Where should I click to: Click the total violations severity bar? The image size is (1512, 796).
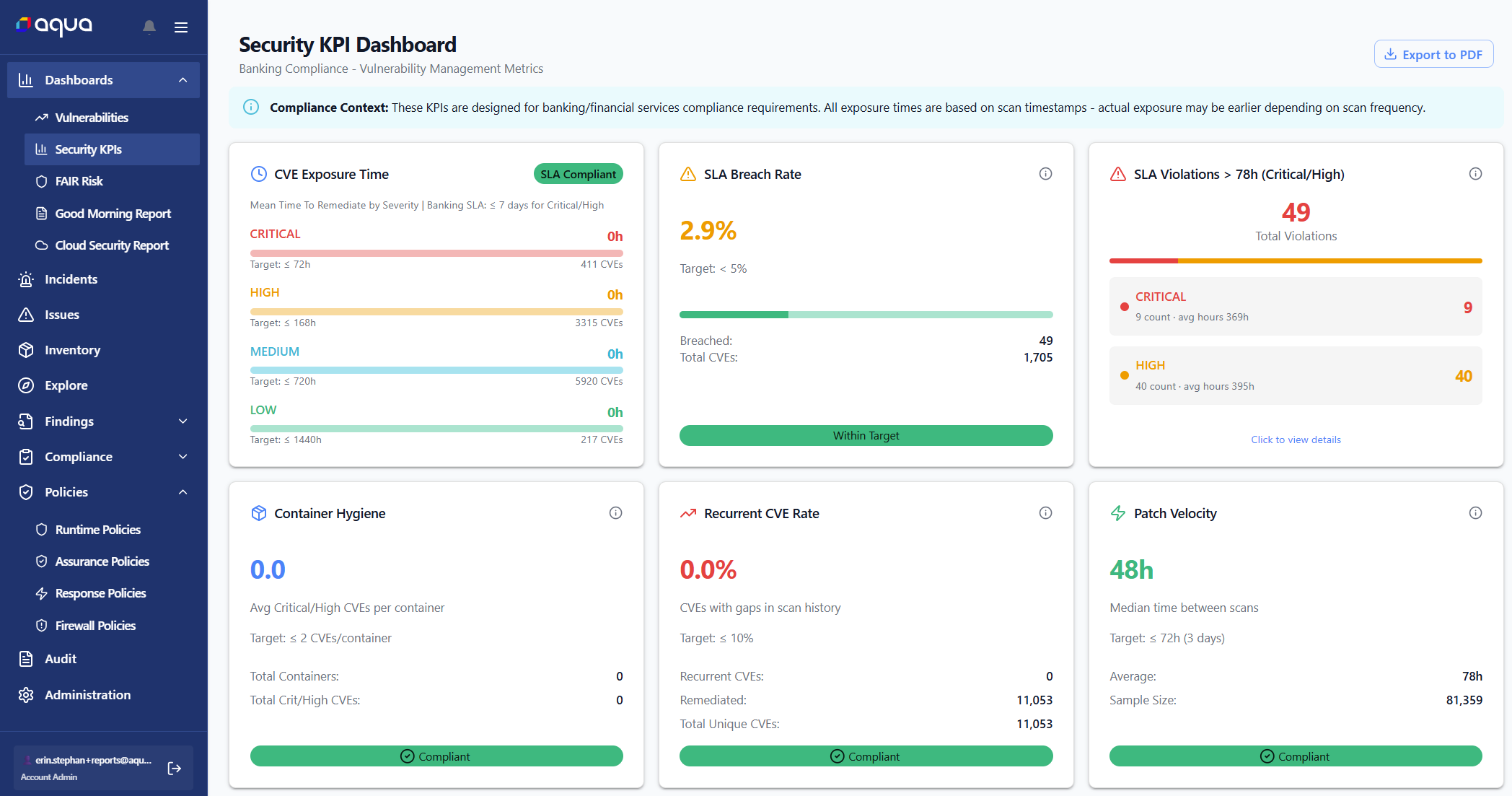coord(1296,261)
